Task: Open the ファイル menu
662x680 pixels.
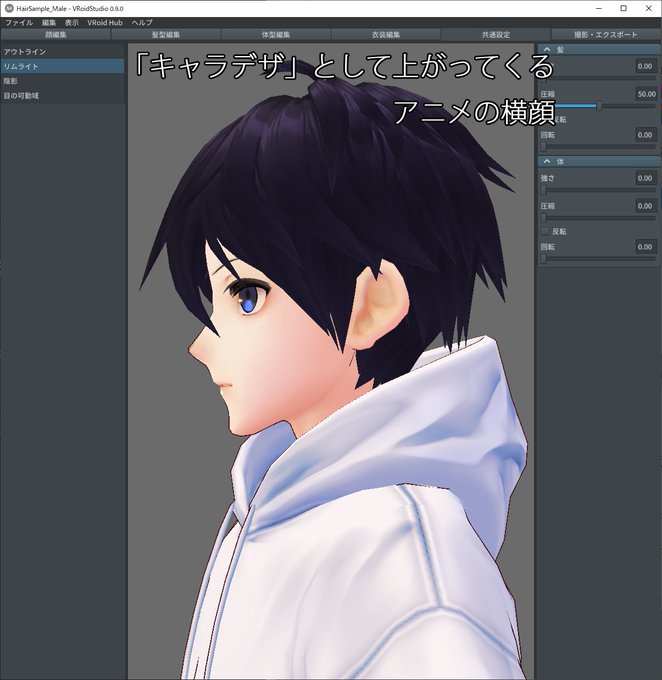Action: point(19,23)
